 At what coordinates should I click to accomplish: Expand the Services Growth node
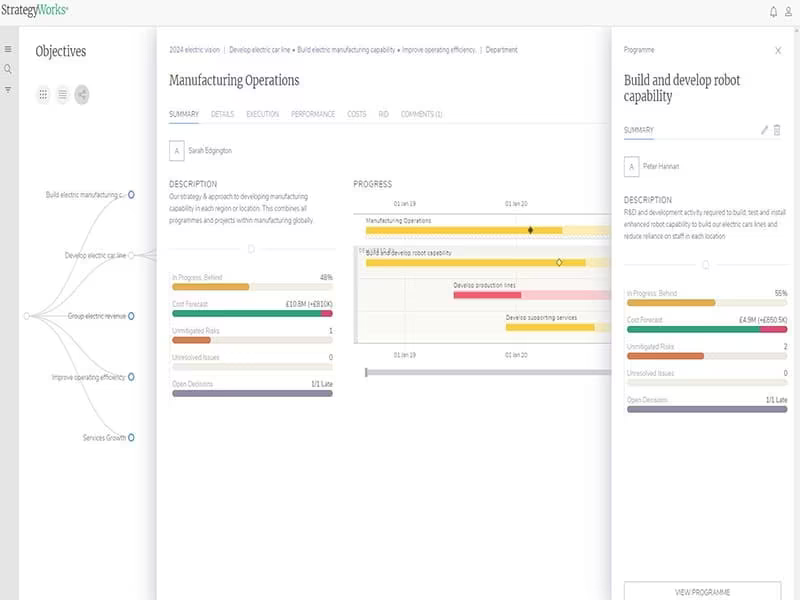(x=131, y=437)
